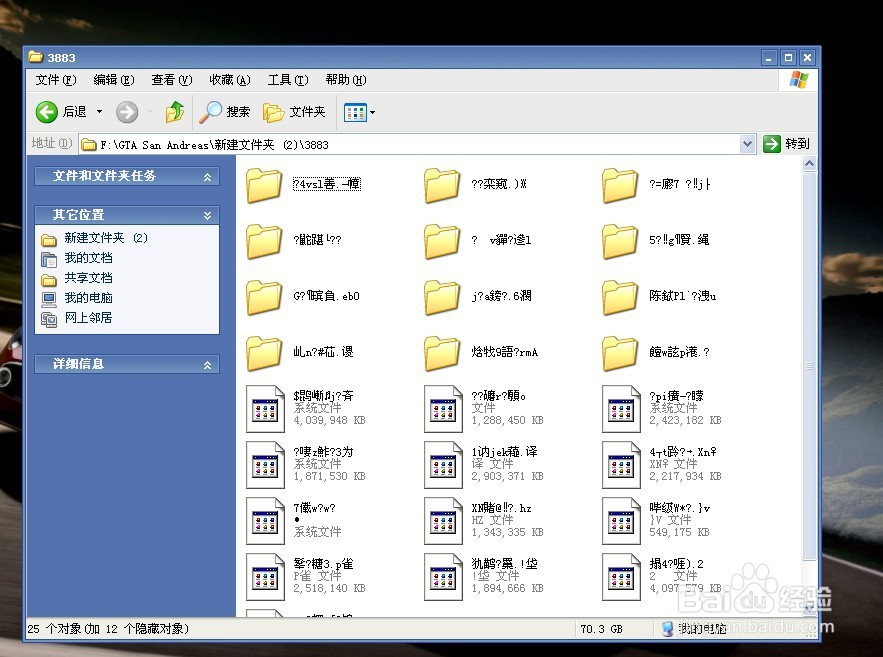The width and height of the screenshot is (883, 657).
Task: Select the first folder in the file list
Action: click(x=263, y=185)
